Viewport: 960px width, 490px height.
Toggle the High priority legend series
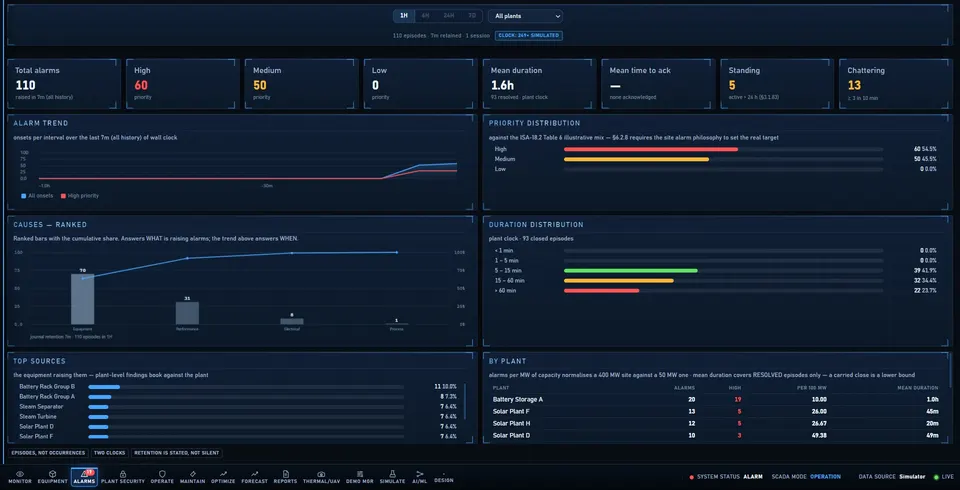click(79, 196)
